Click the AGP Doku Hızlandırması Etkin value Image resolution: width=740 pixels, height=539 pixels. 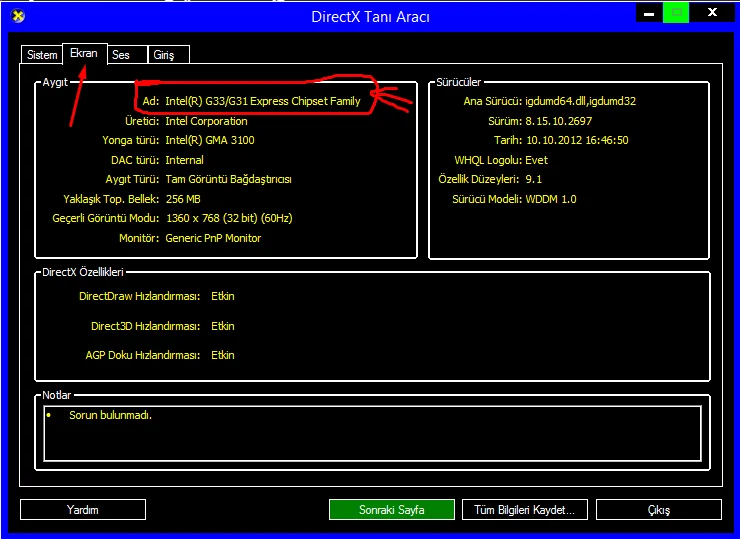pyautogui.click(x=223, y=355)
